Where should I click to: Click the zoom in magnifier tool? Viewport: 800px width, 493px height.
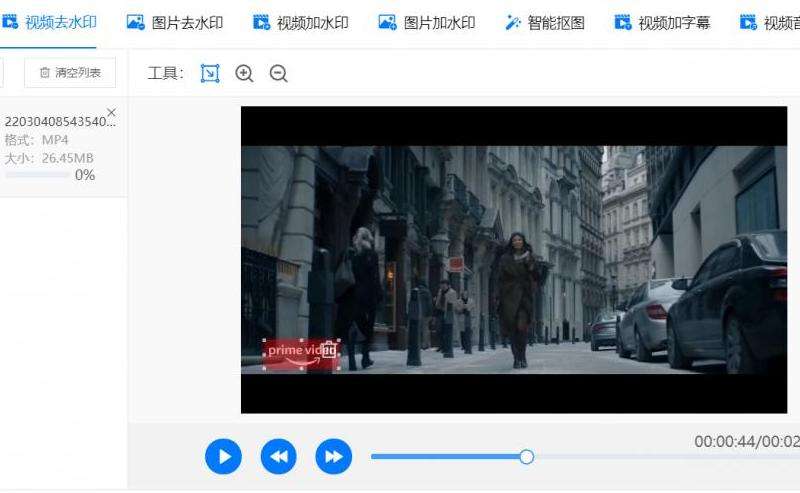pyautogui.click(x=244, y=73)
